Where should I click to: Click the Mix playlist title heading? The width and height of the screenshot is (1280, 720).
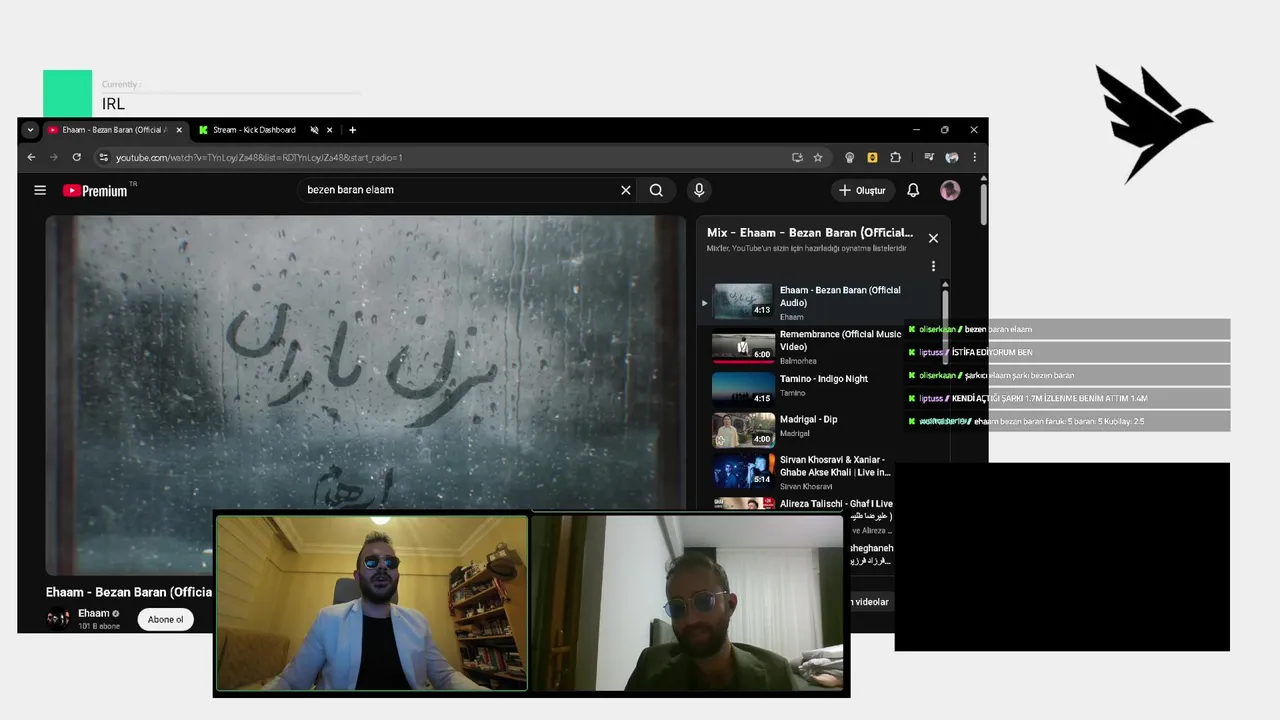click(x=809, y=232)
